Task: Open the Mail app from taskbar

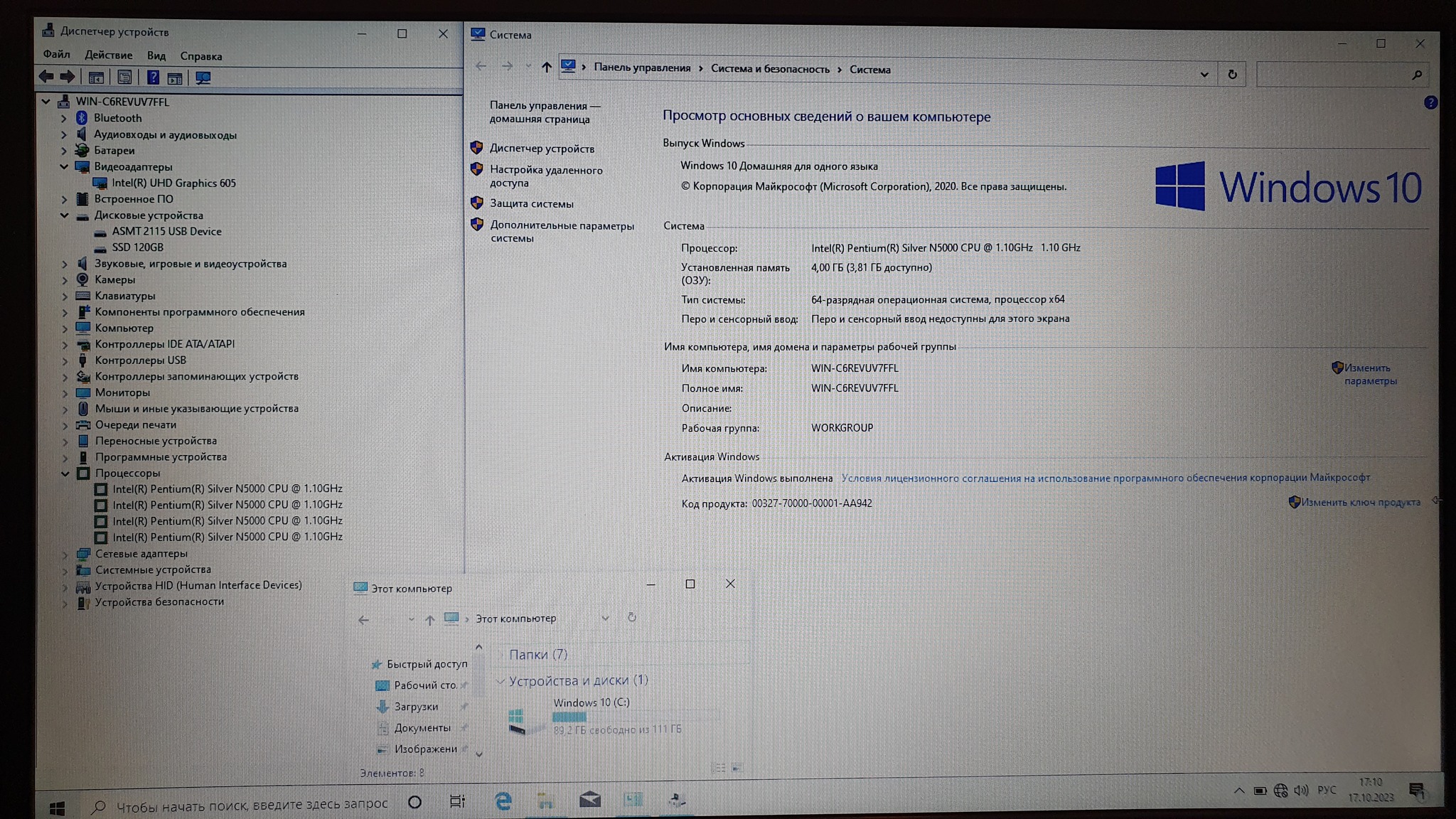Action: coord(589,801)
